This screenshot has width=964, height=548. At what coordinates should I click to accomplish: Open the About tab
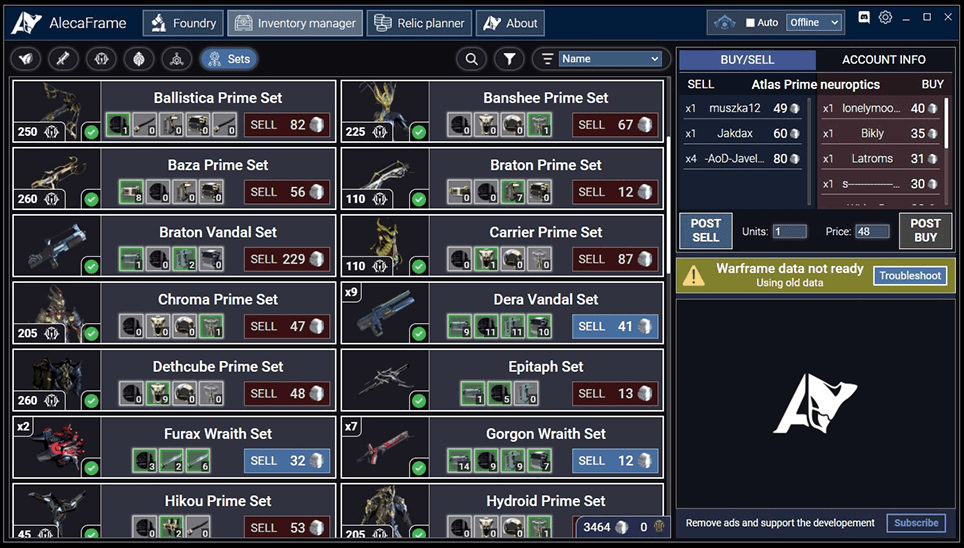point(510,23)
